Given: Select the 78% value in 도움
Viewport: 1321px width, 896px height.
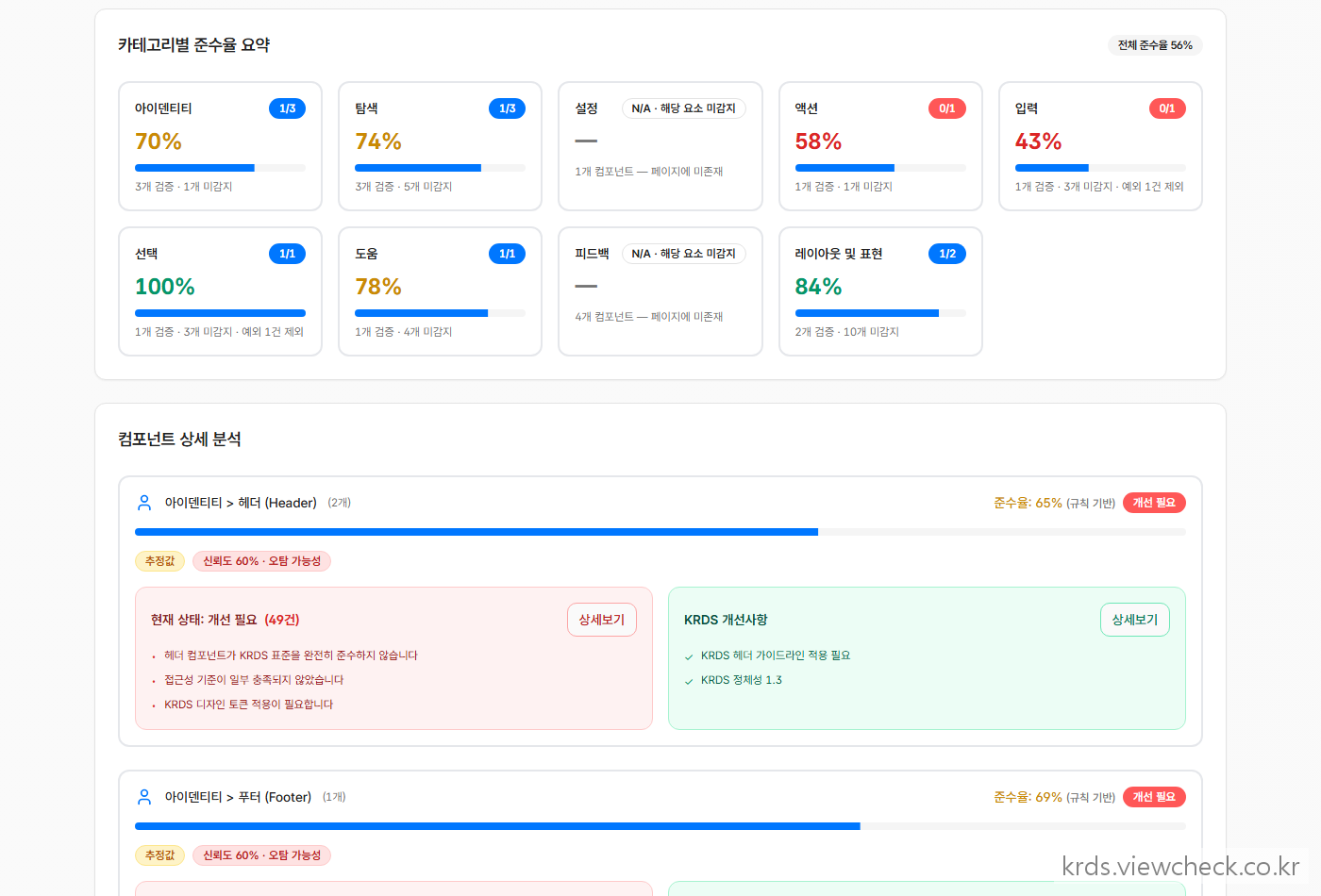Looking at the screenshot, I should [378, 287].
